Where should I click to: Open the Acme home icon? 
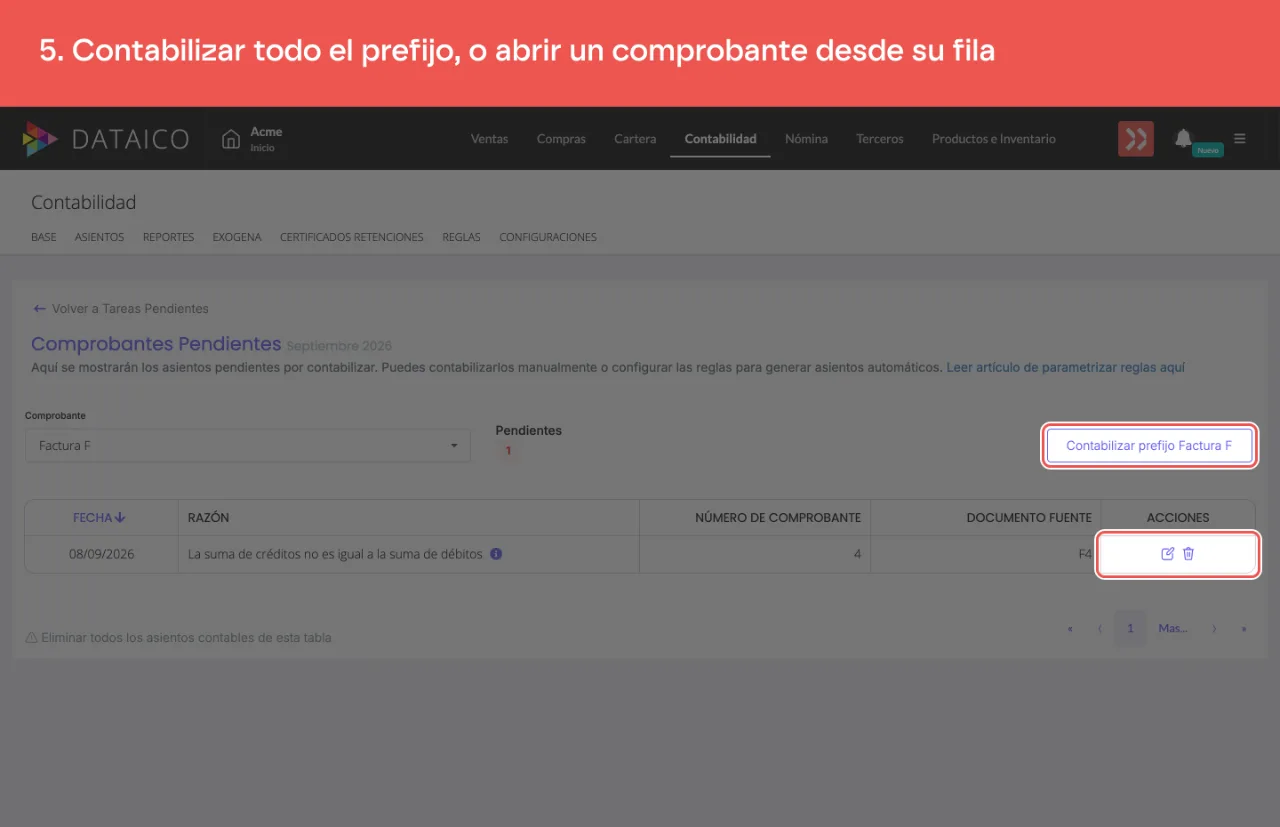(231, 139)
